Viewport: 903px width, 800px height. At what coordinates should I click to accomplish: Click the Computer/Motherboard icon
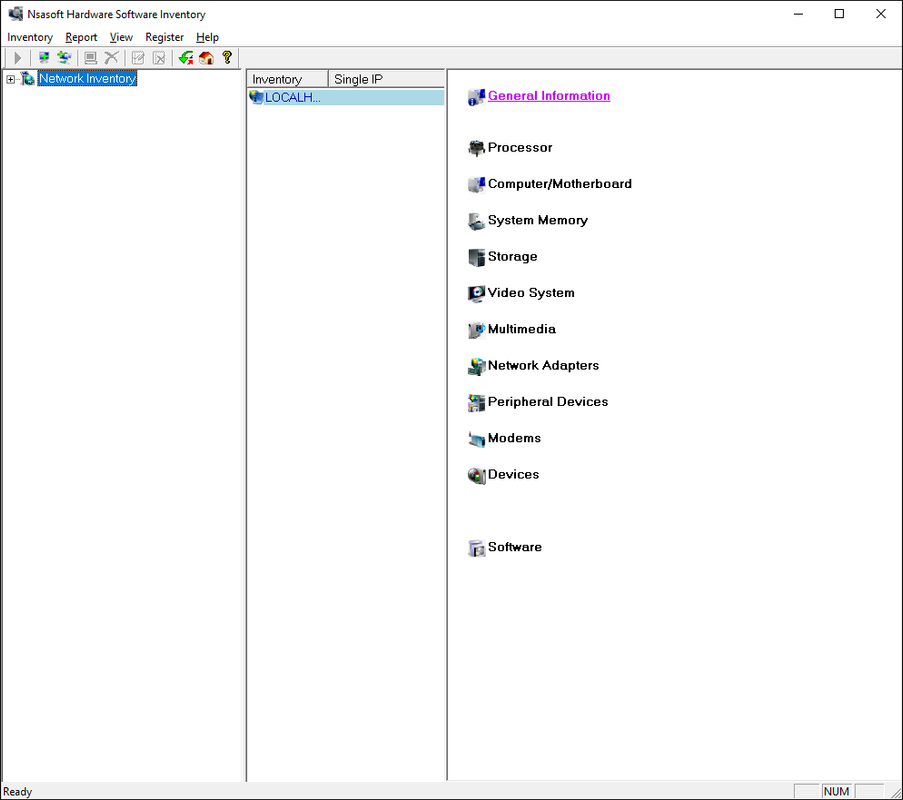click(476, 185)
